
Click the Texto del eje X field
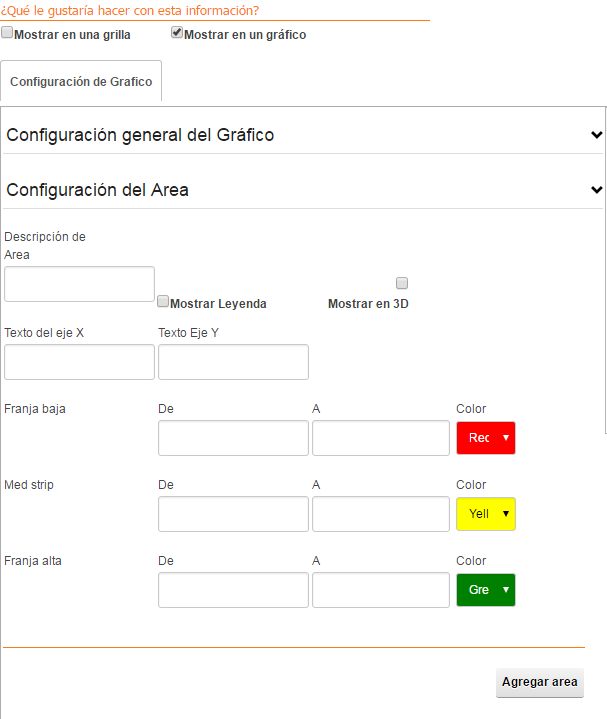point(79,362)
